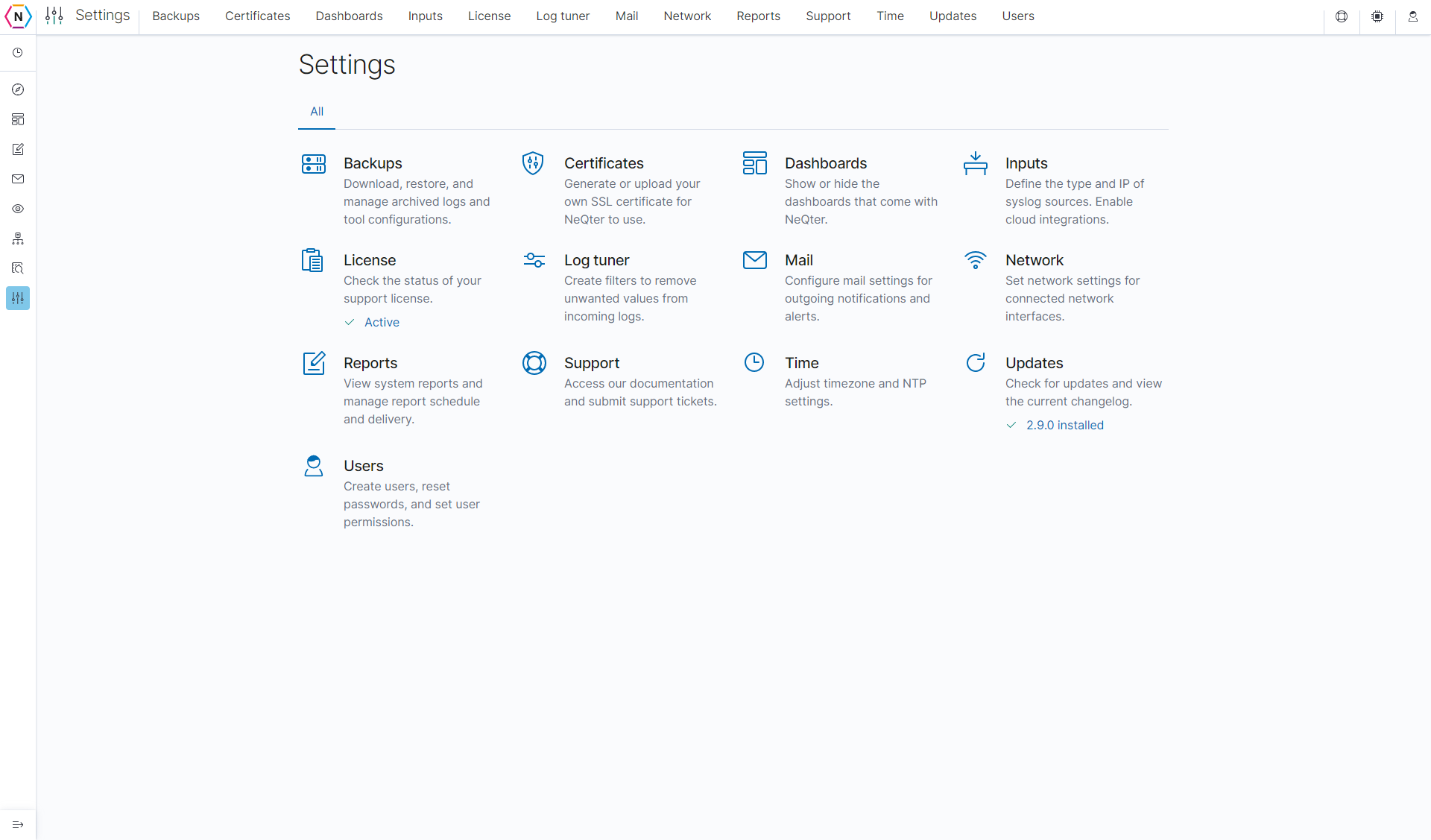Open the License card title link
Image resolution: width=1431 pixels, height=840 pixels.
[x=370, y=260]
